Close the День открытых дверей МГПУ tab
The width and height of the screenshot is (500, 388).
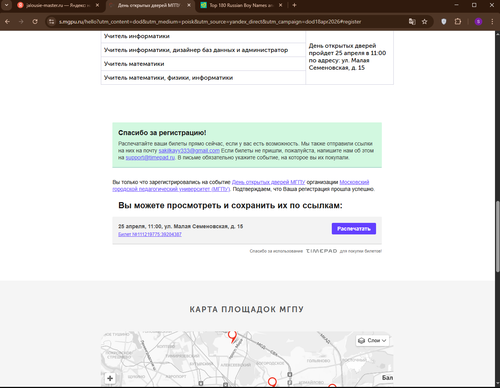[x=189, y=5]
